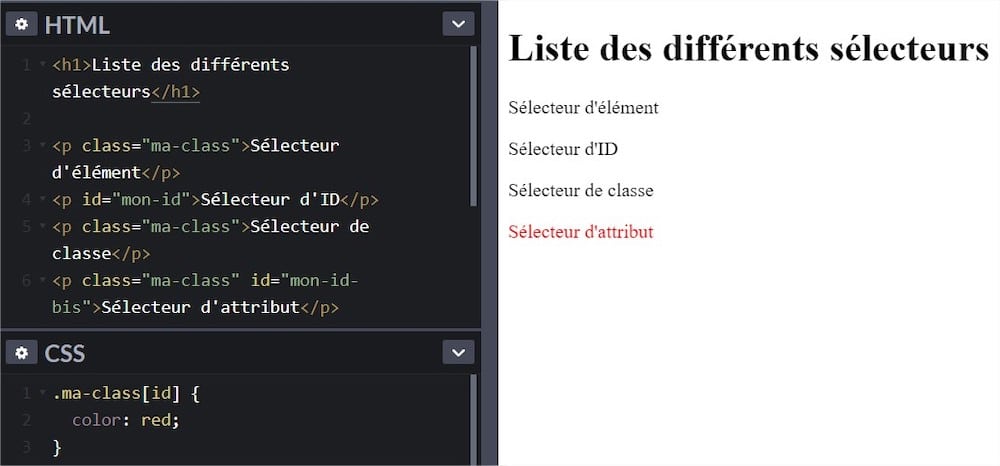Image resolution: width=1000 pixels, height=466 pixels.
Task: Click the "Liste des différents sélecteurs" preview heading
Action: coord(748,48)
